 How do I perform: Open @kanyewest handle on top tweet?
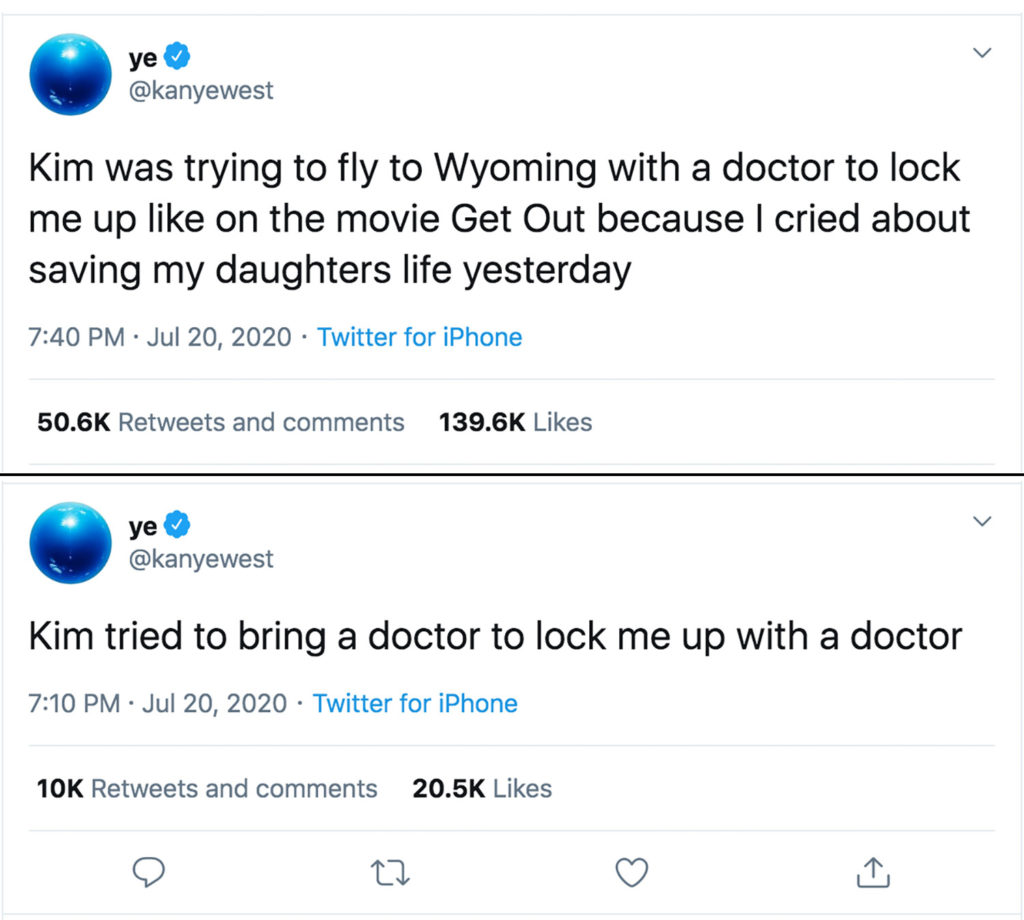(x=200, y=91)
